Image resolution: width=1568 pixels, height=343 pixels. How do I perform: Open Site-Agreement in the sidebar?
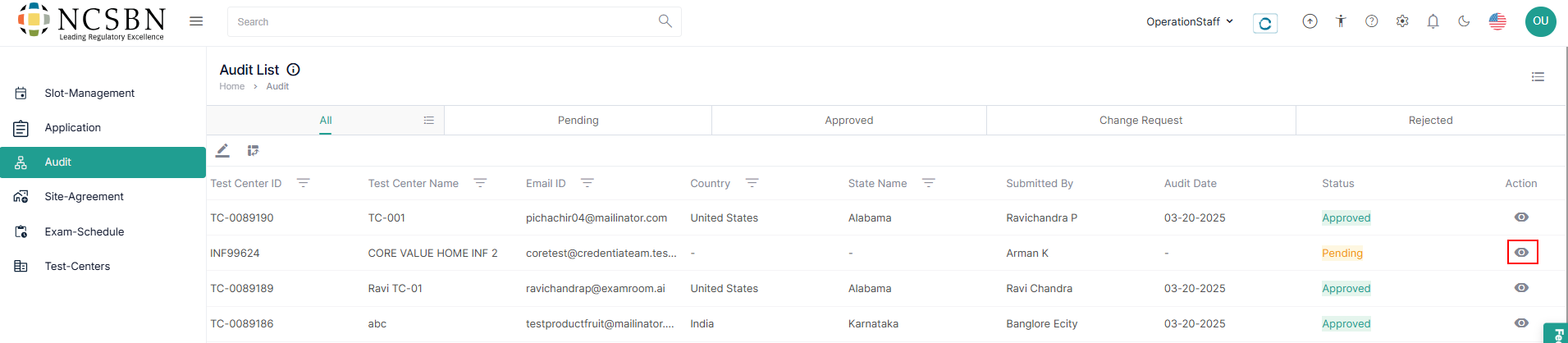[x=84, y=197]
